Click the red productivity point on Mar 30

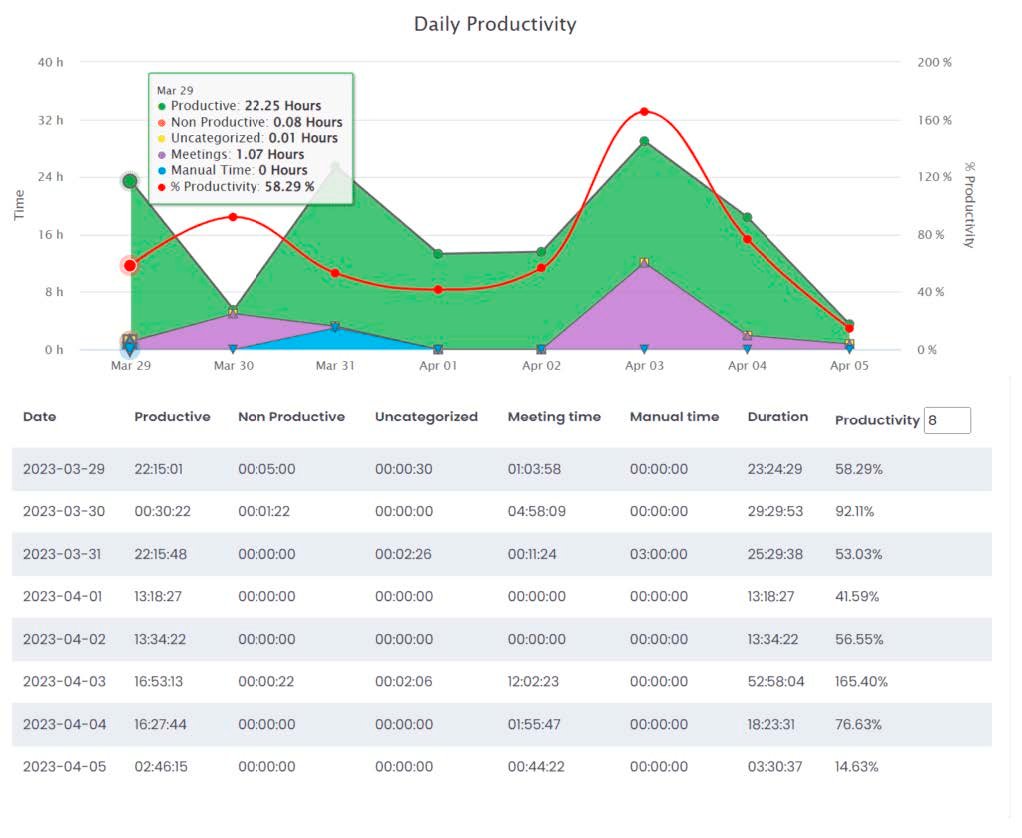click(233, 217)
